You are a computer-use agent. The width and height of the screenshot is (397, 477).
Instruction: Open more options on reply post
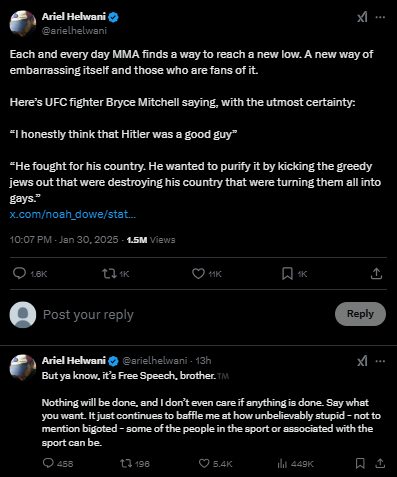[x=380, y=361]
